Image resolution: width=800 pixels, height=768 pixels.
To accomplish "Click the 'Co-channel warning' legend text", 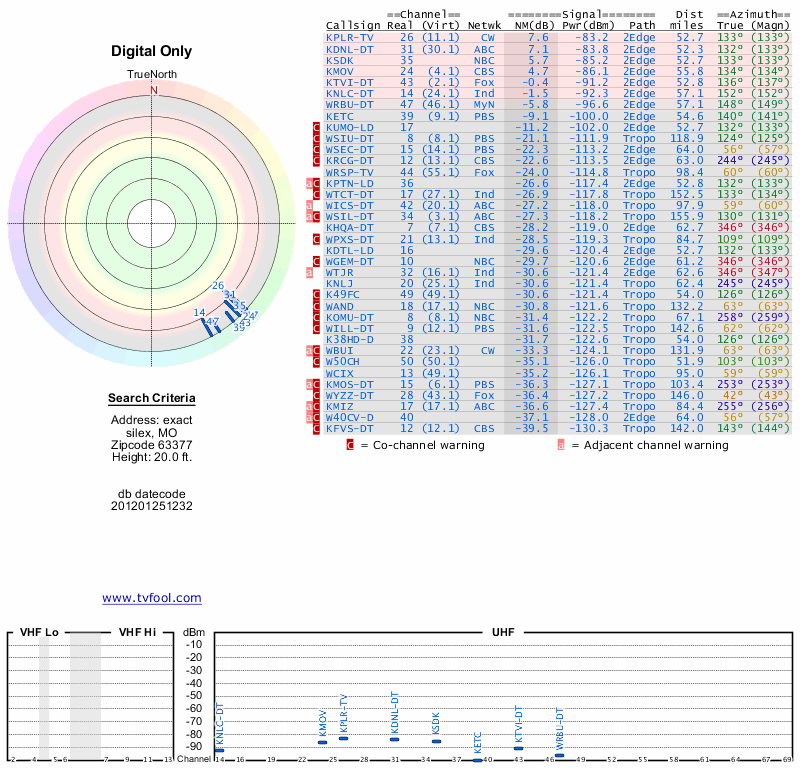I will pos(429,445).
